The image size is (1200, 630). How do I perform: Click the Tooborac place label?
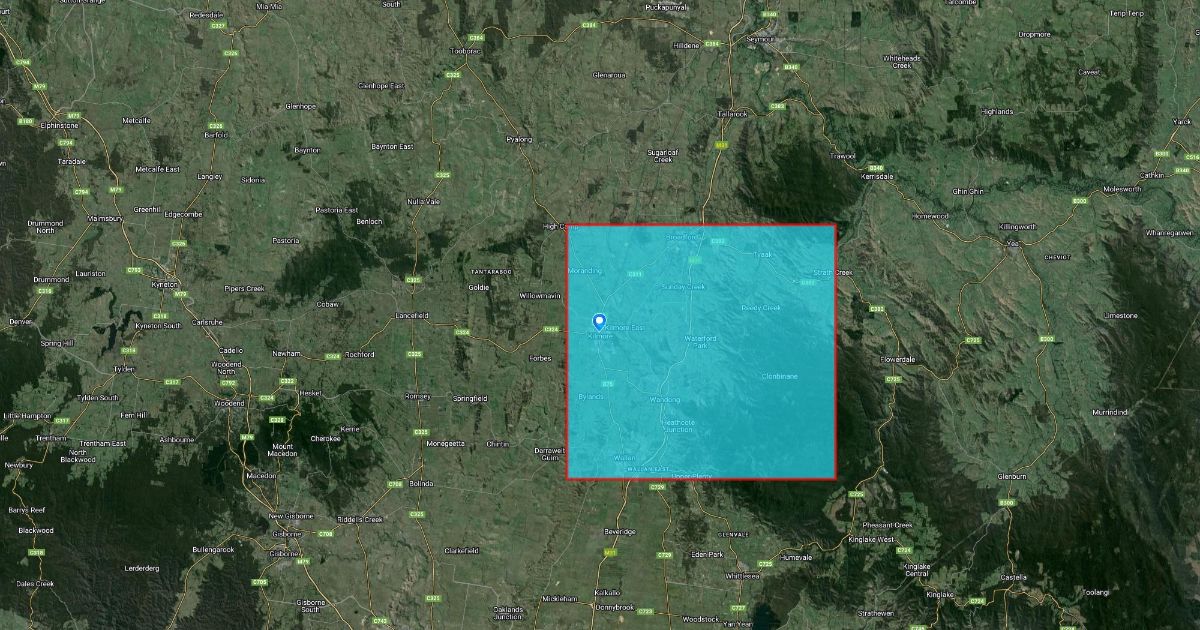coord(466,50)
